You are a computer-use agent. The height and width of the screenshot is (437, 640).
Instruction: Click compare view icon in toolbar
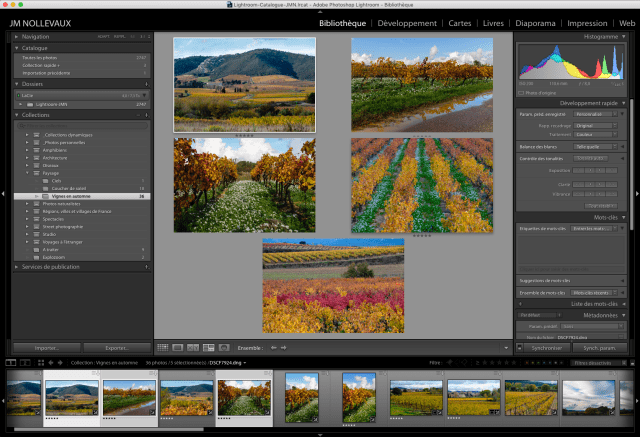(193, 347)
